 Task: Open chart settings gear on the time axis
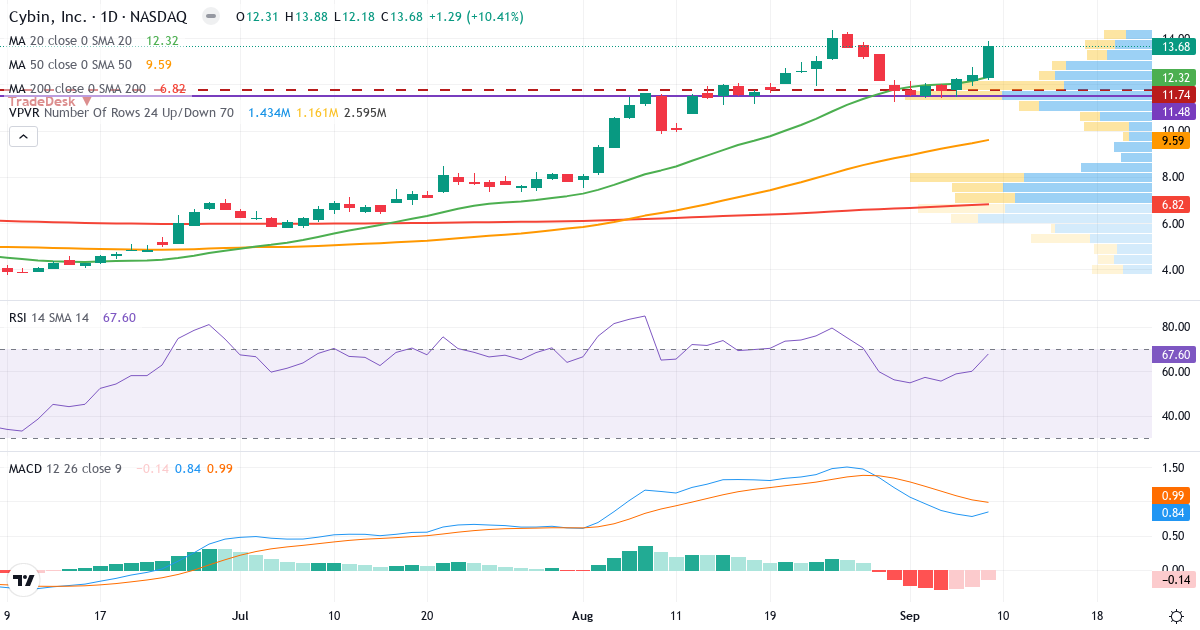click(x=1176, y=617)
